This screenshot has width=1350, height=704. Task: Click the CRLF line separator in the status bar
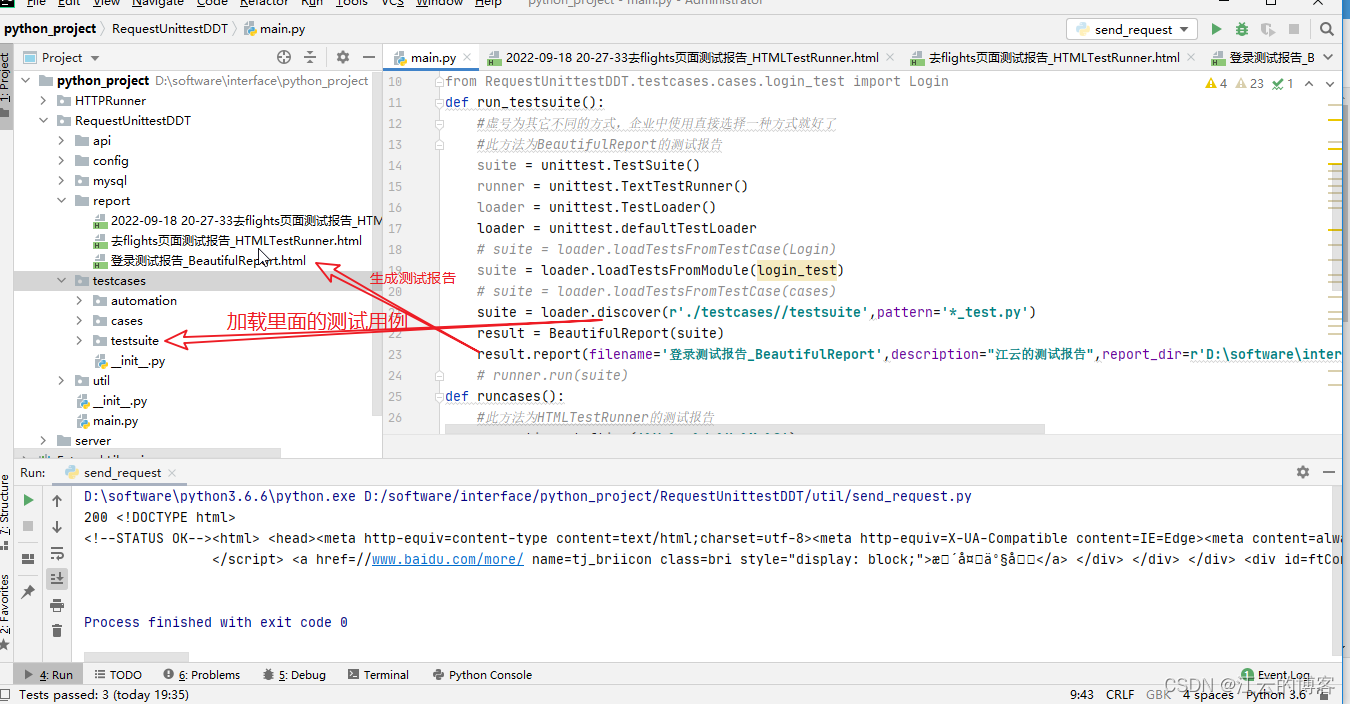coord(1120,694)
